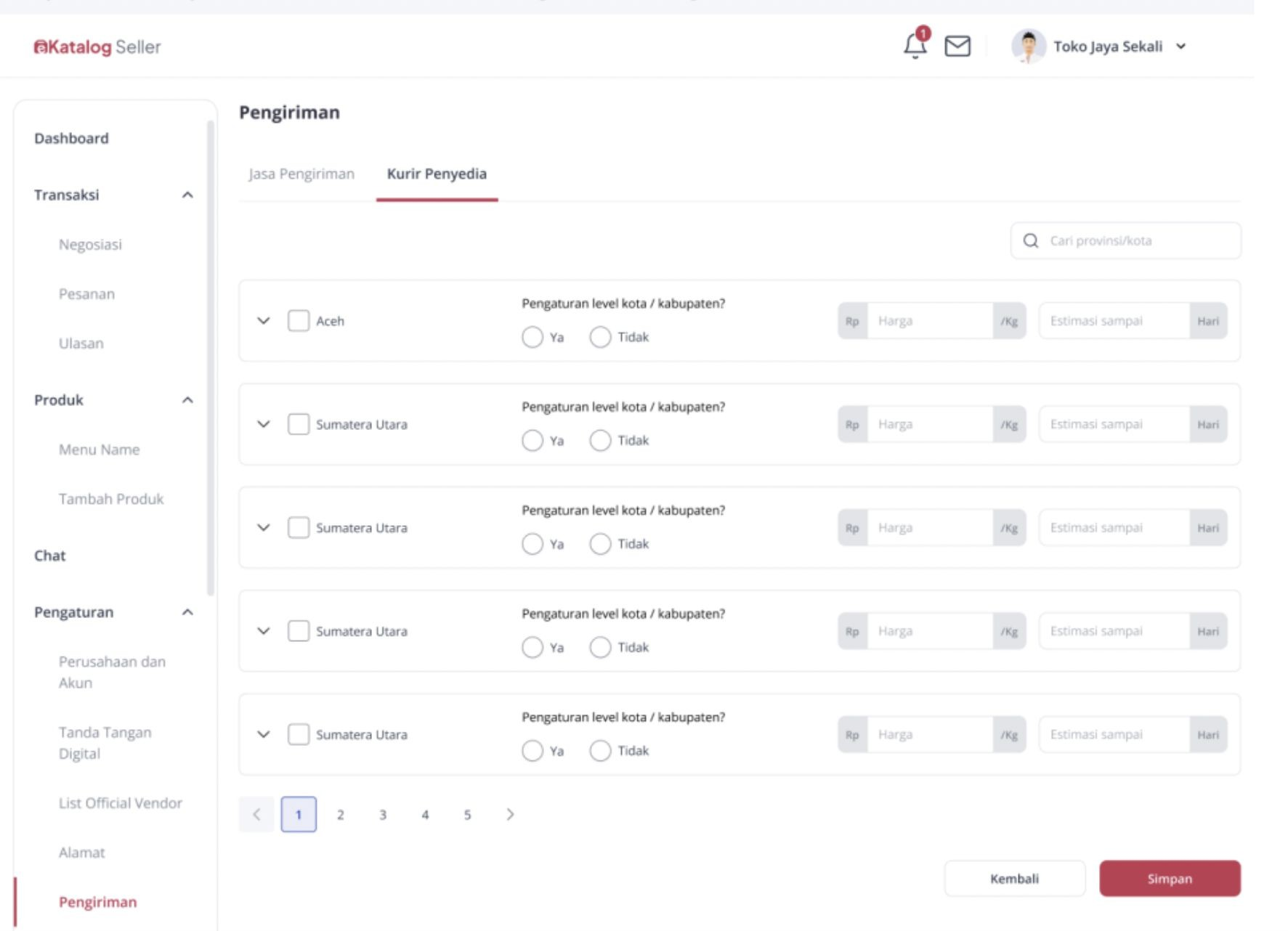
Task: Tick the Aceh province checkbox
Action: point(299,321)
